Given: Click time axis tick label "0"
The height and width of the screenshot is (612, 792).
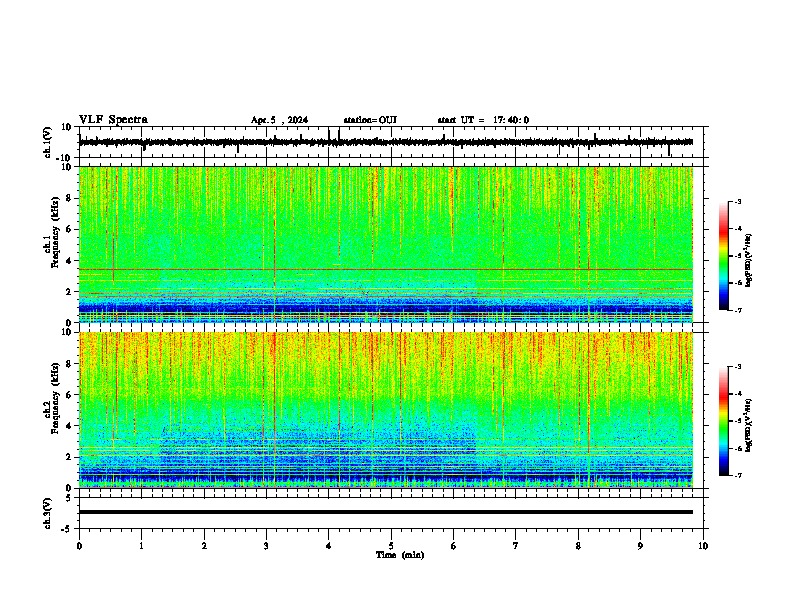Looking at the screenshot, I should point(79,546).
